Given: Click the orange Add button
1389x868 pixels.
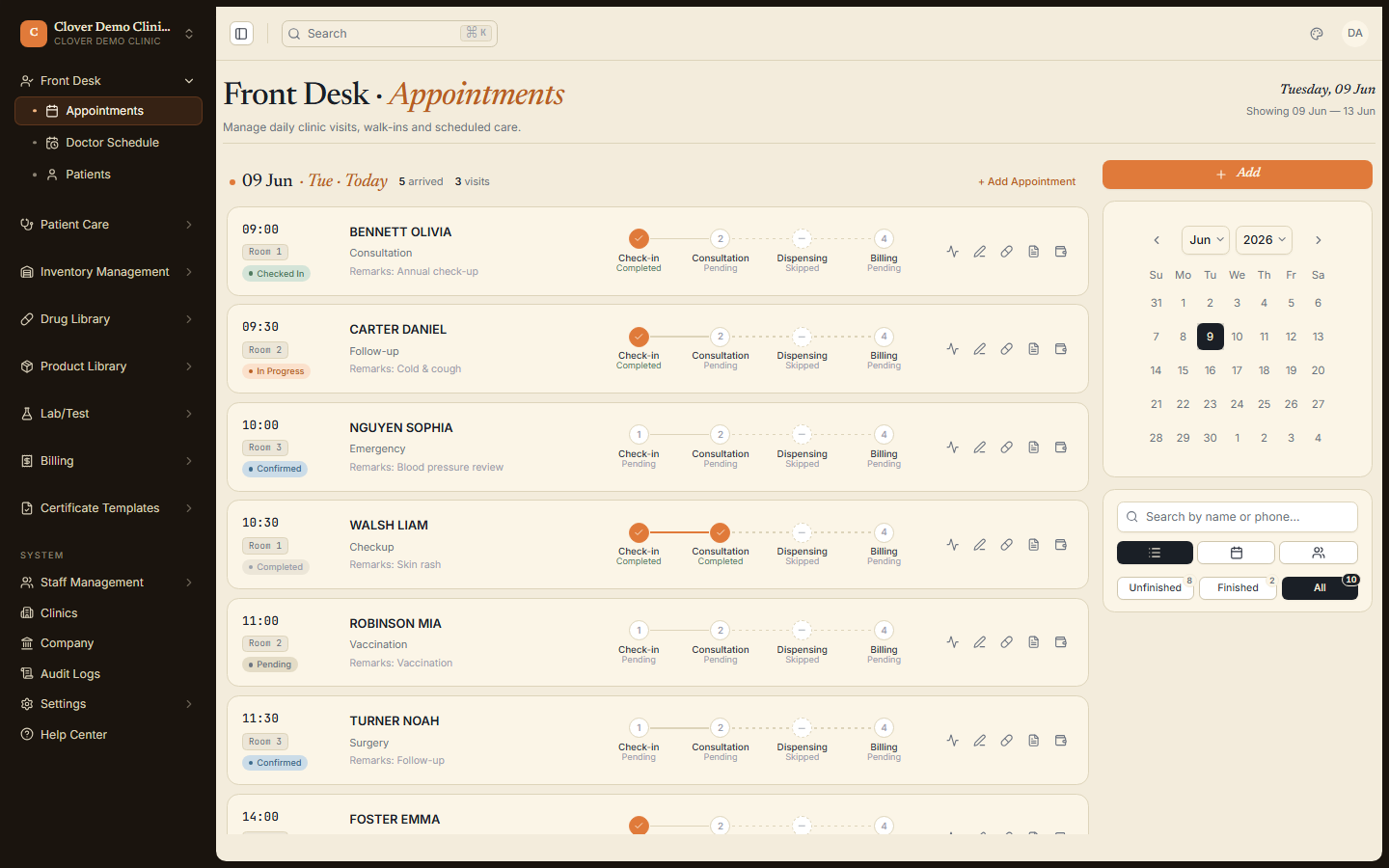Looking at the screenshot, I should [1237, 174].
